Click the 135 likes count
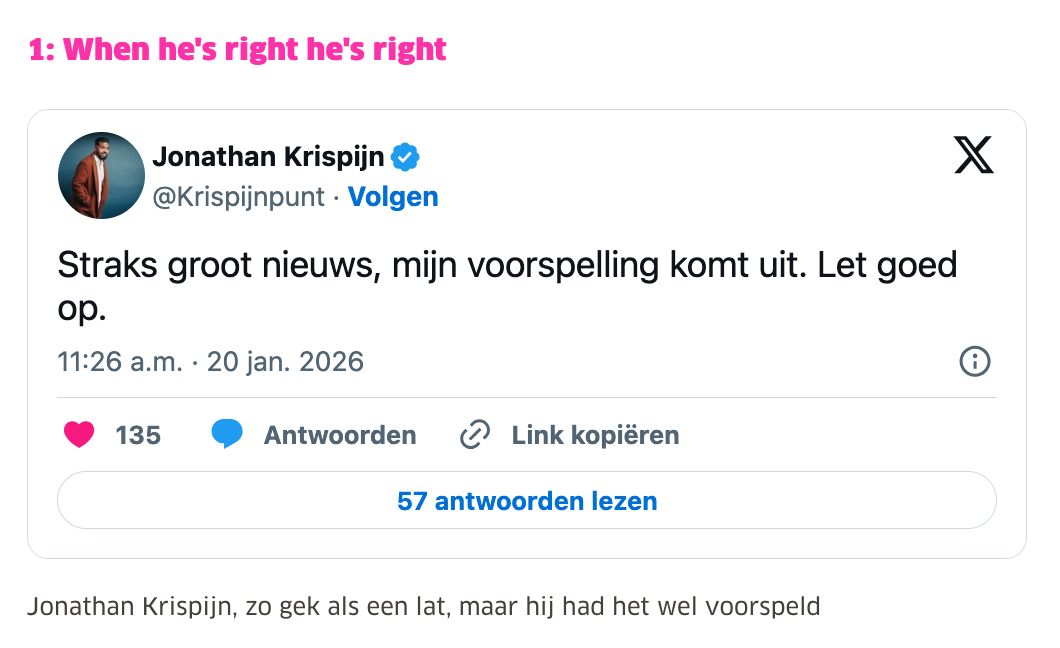 click(138, 435)
